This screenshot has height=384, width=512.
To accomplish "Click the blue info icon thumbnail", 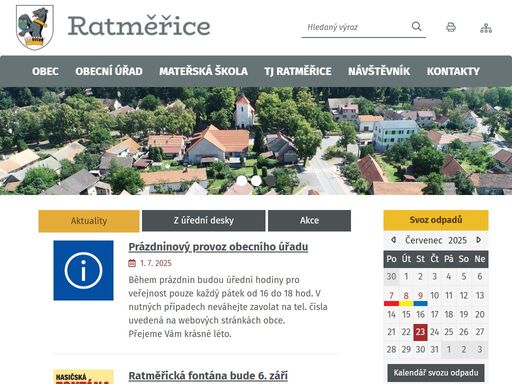I will (x=83, y=270).
